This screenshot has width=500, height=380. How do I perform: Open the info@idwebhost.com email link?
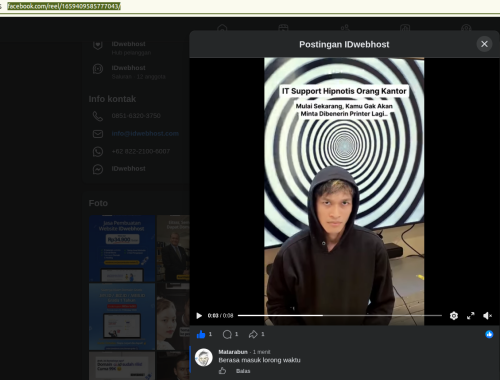[x=145, y=134]
